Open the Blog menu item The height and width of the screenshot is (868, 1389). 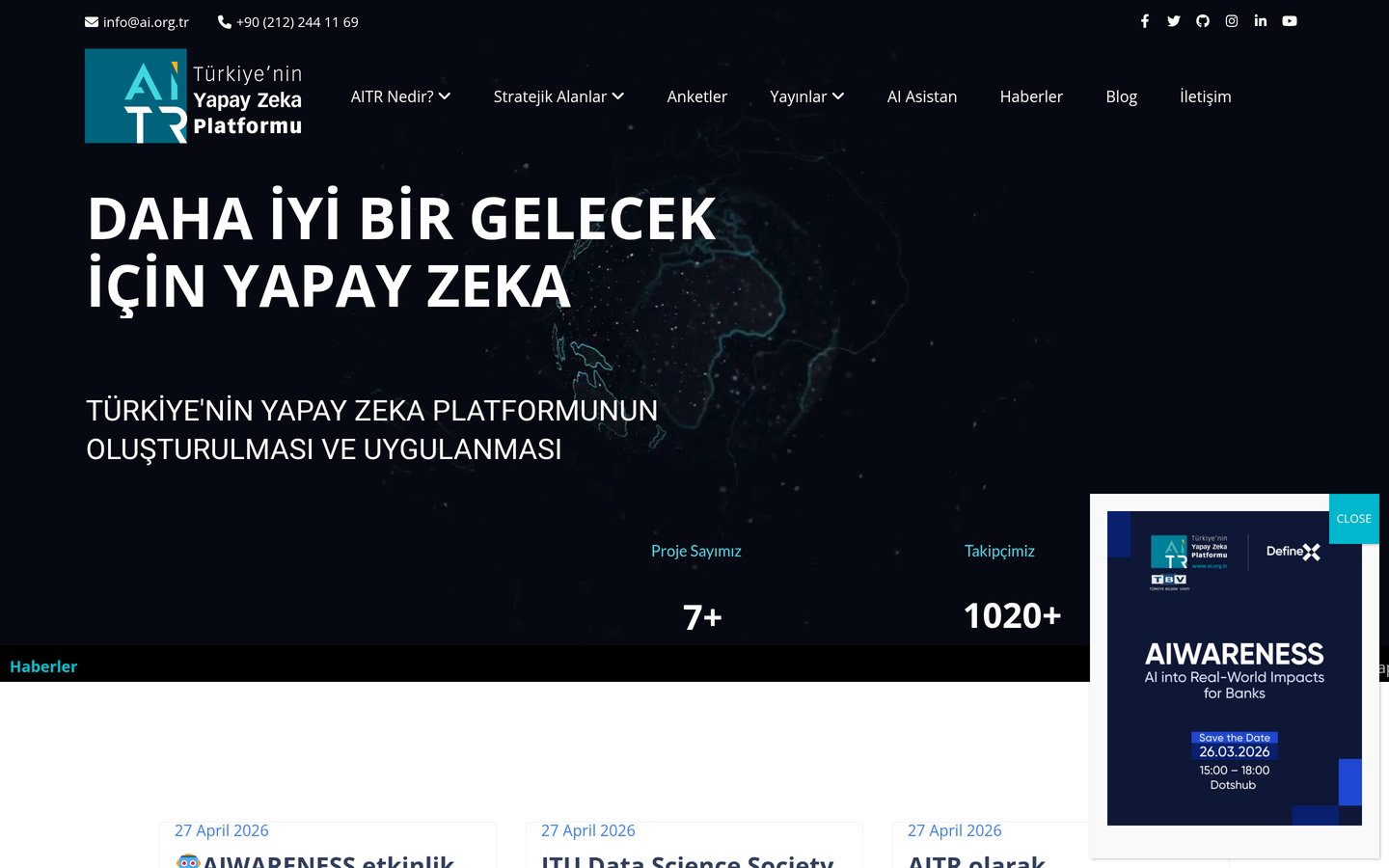[x=1122, y=96]
